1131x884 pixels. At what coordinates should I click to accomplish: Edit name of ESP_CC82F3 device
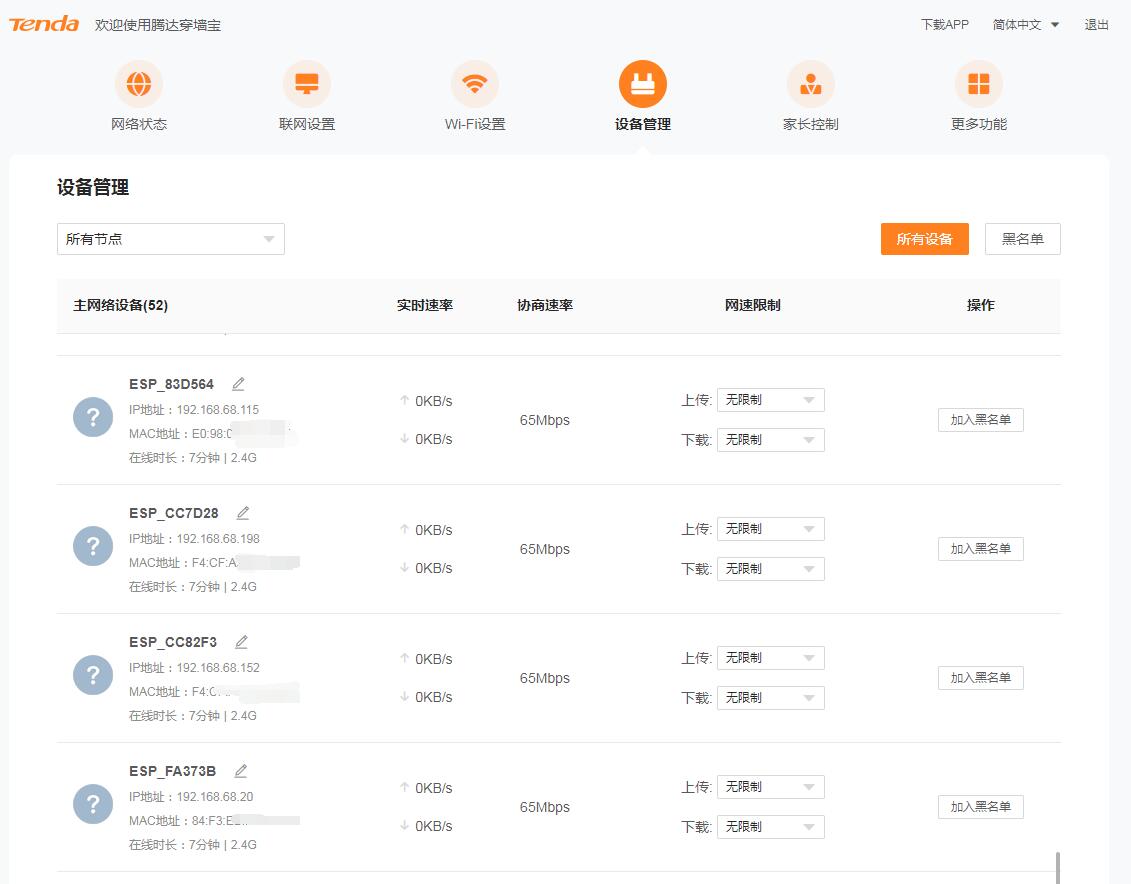[242, 642]
